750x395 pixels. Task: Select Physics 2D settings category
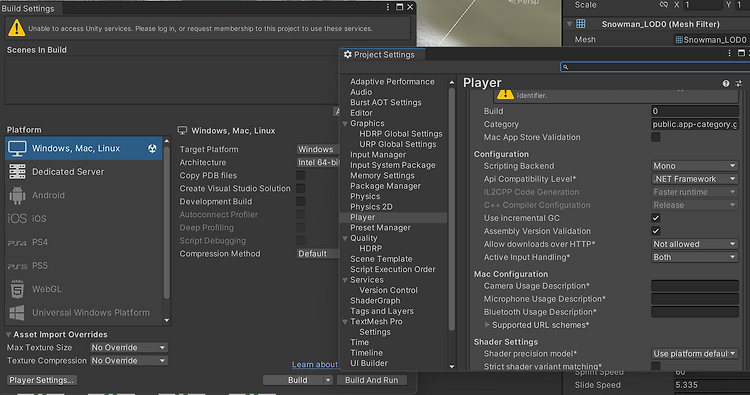(x=371, y=207)
